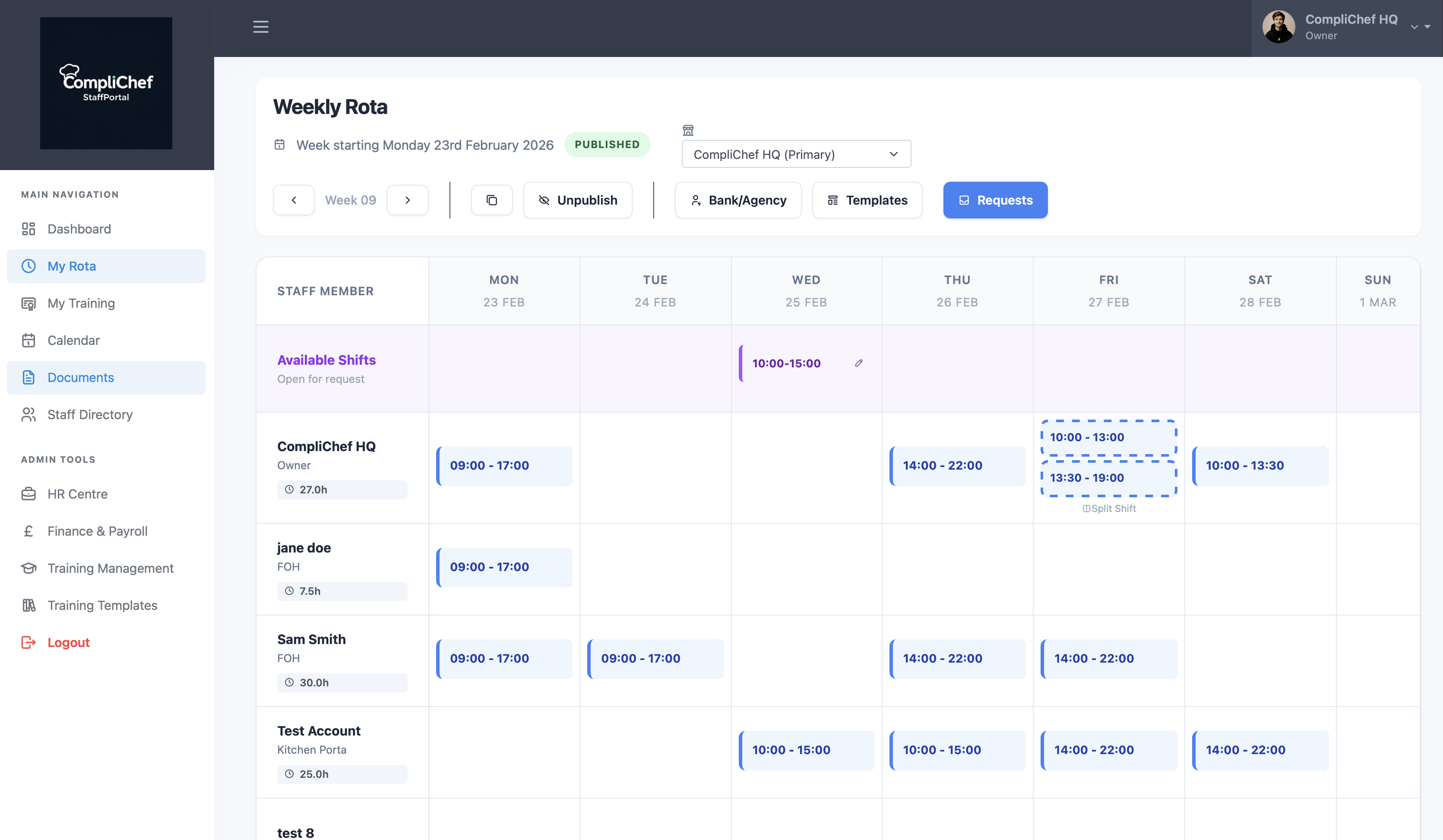Unpublish the weekly rota
Screen dimensions: 1443x840
pyautogui.click(x=577, y=200)
